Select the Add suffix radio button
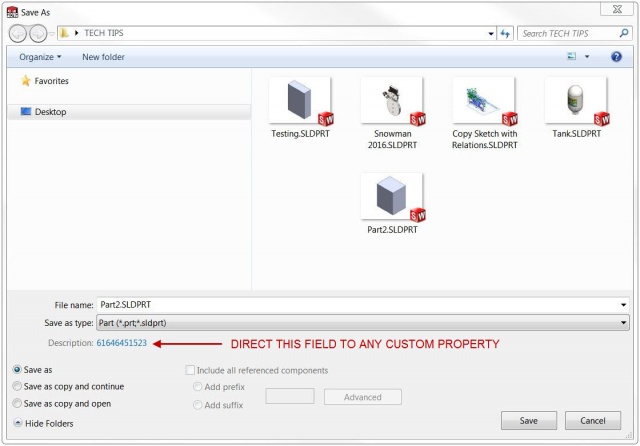 click(198, 405)
